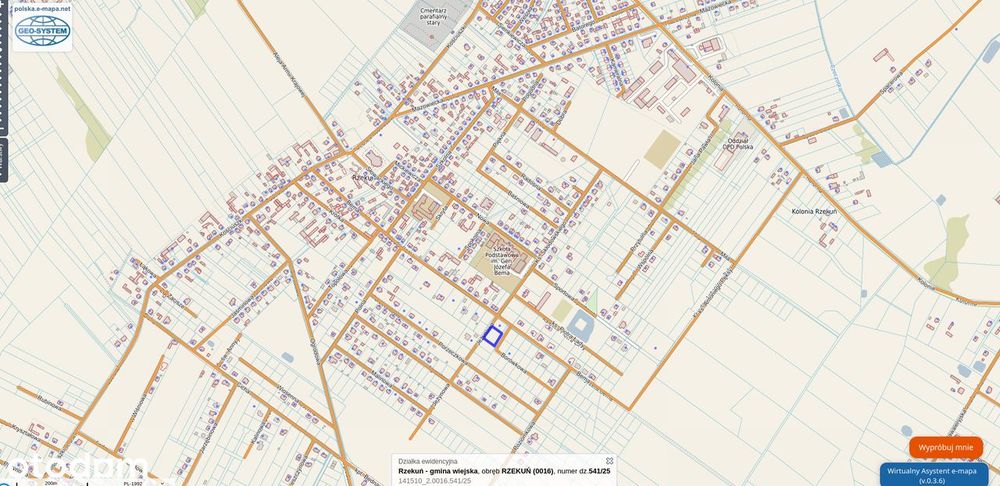Open Wirtualny Asystent e-mapa panel
Image resolution: width=1000 pixels, height=486 pixels.
940,476
